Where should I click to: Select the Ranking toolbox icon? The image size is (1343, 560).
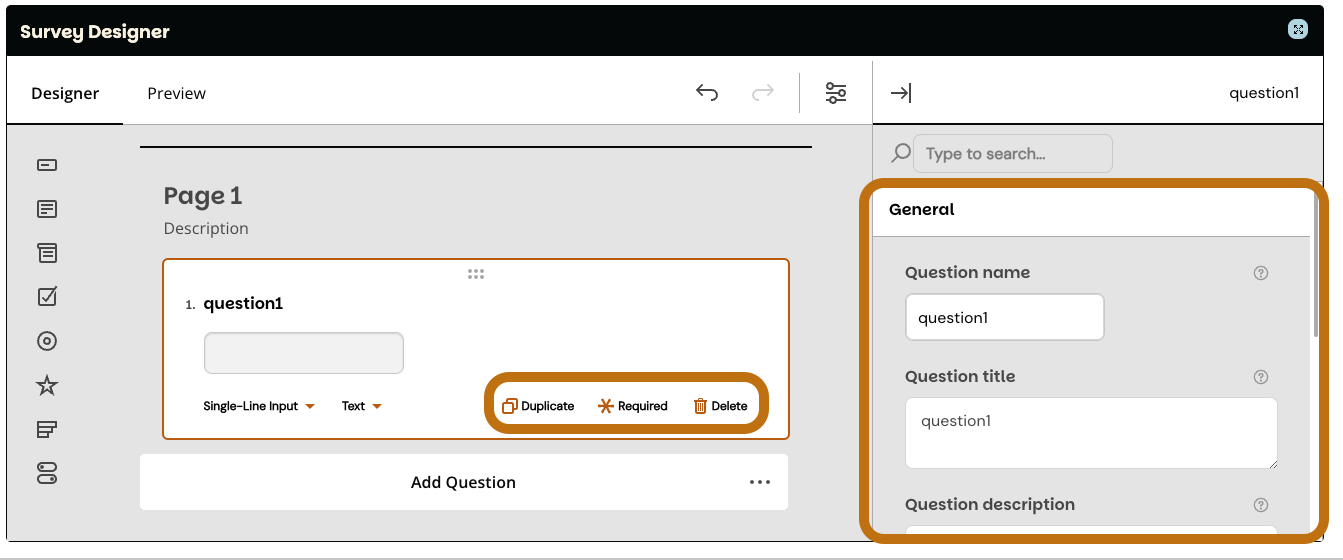click(x=47, y=429)
